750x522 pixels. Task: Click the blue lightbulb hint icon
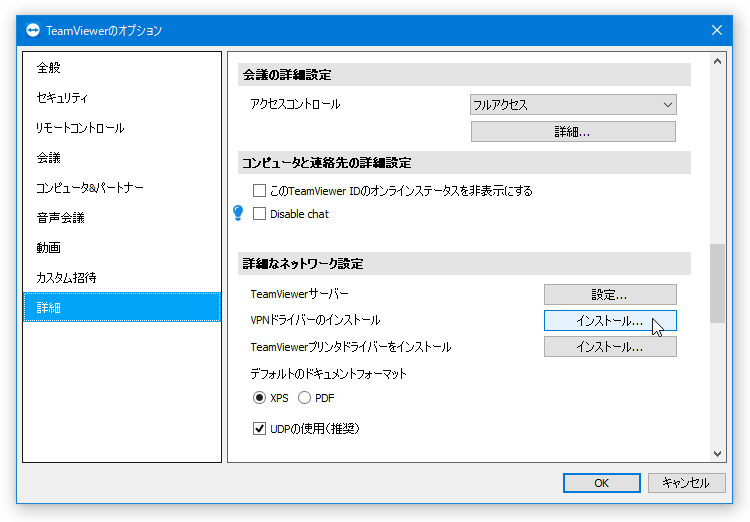238,213
